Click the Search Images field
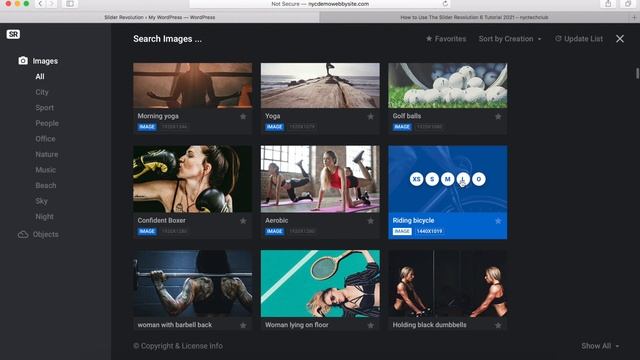This screenshot has width=640, height=360. [167, 39]
